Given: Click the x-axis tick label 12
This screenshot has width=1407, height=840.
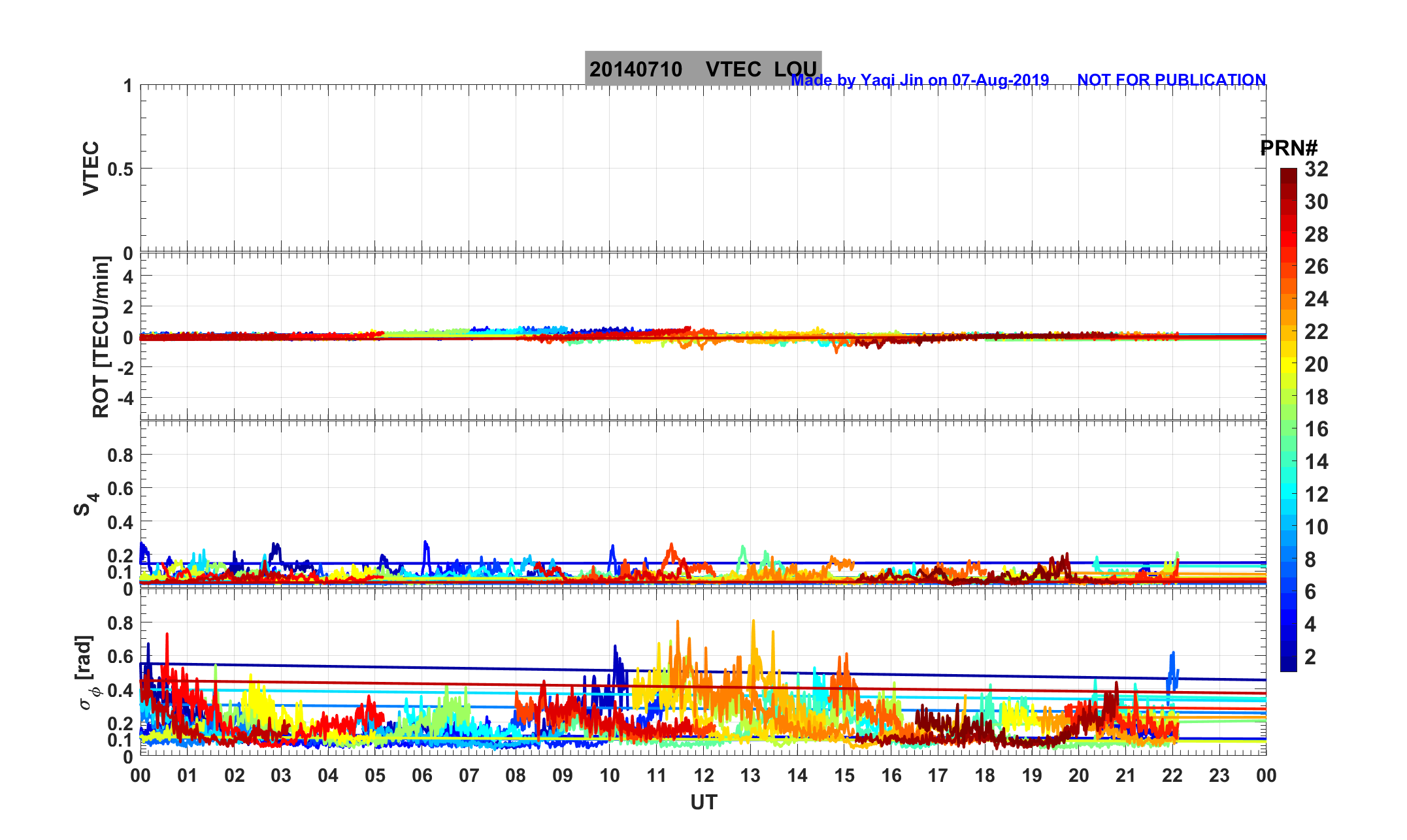Looking at the screenshot, I should click(703, 776).
